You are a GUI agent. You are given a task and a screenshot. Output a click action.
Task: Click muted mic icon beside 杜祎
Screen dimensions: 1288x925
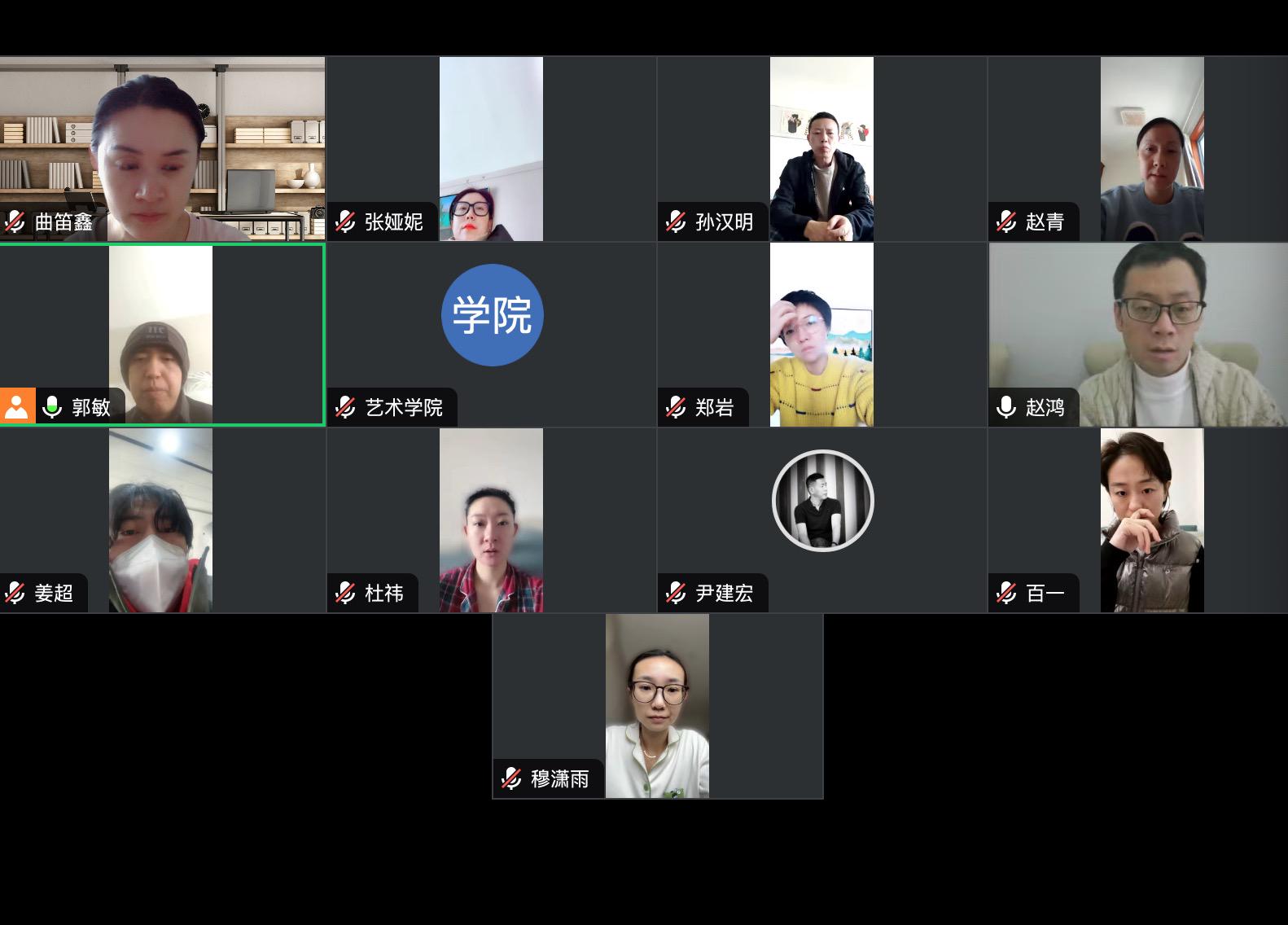[345, 593]
